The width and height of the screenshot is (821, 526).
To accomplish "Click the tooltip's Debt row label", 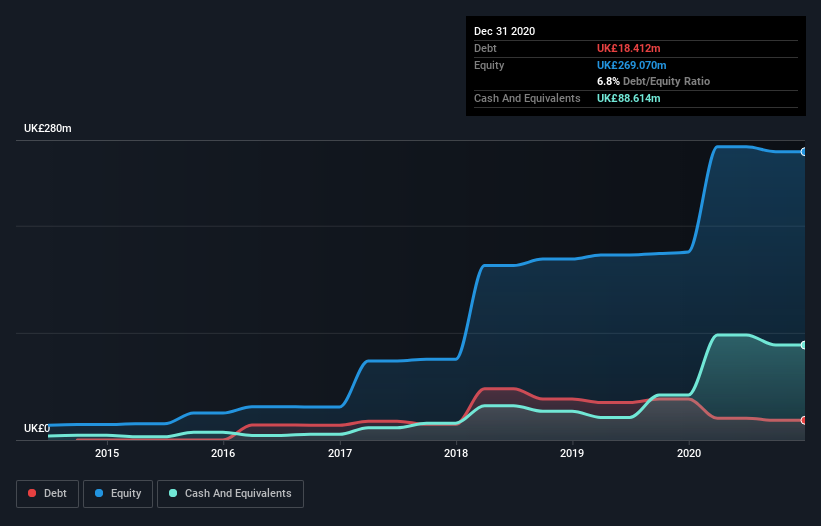I will pyautogui.click(x=485, y=48).
